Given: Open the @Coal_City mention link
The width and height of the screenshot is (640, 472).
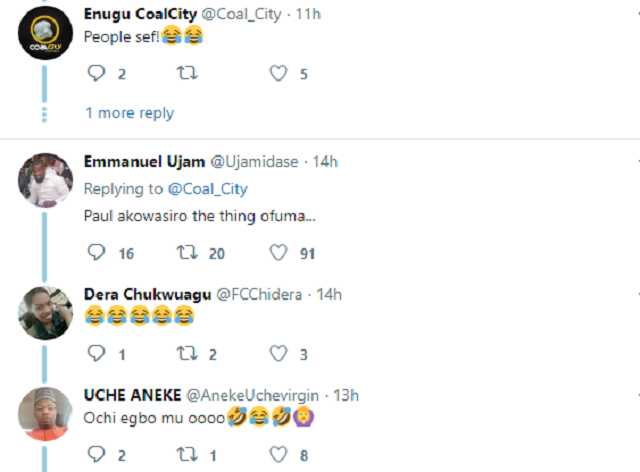Looking at the screenshot, I should (x=211, y=188).
